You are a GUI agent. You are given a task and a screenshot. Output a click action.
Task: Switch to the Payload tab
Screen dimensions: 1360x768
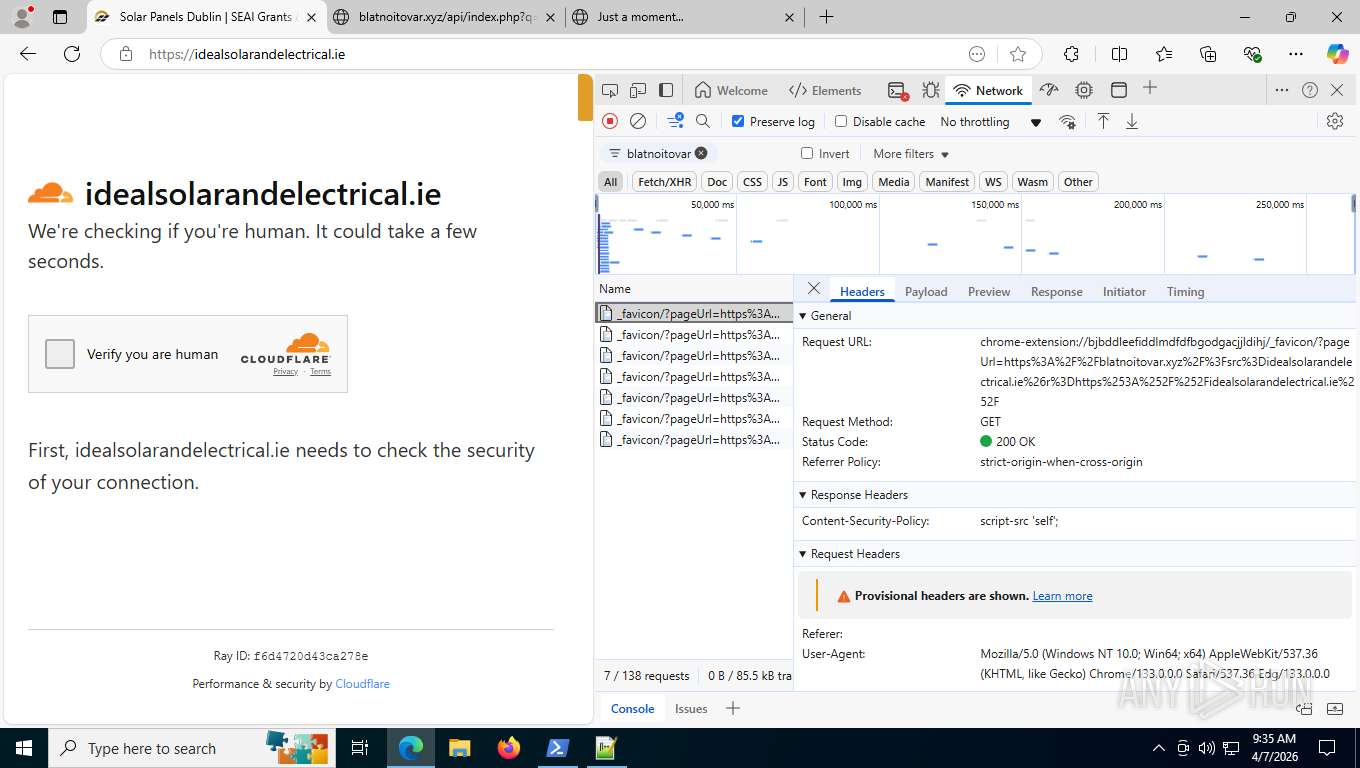(926, 291)
